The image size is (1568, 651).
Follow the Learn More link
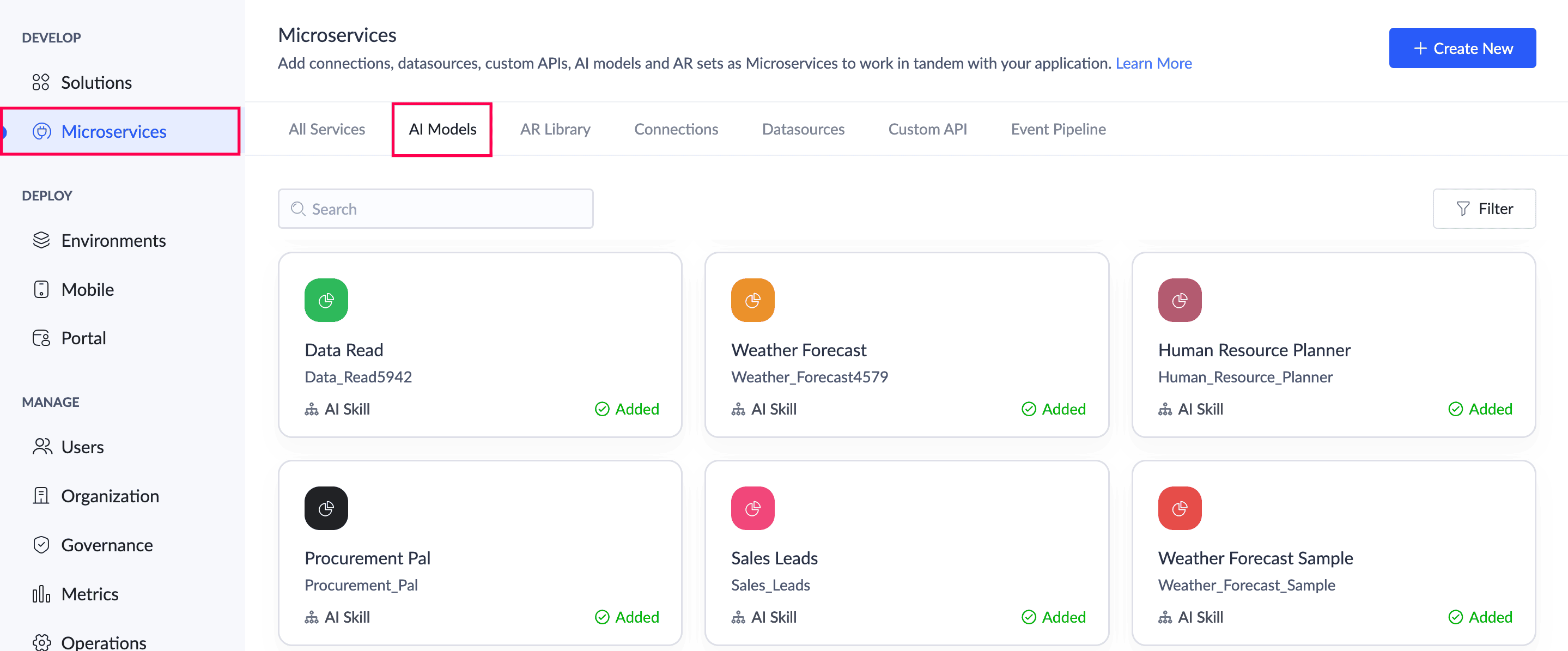click(1153, 63)
